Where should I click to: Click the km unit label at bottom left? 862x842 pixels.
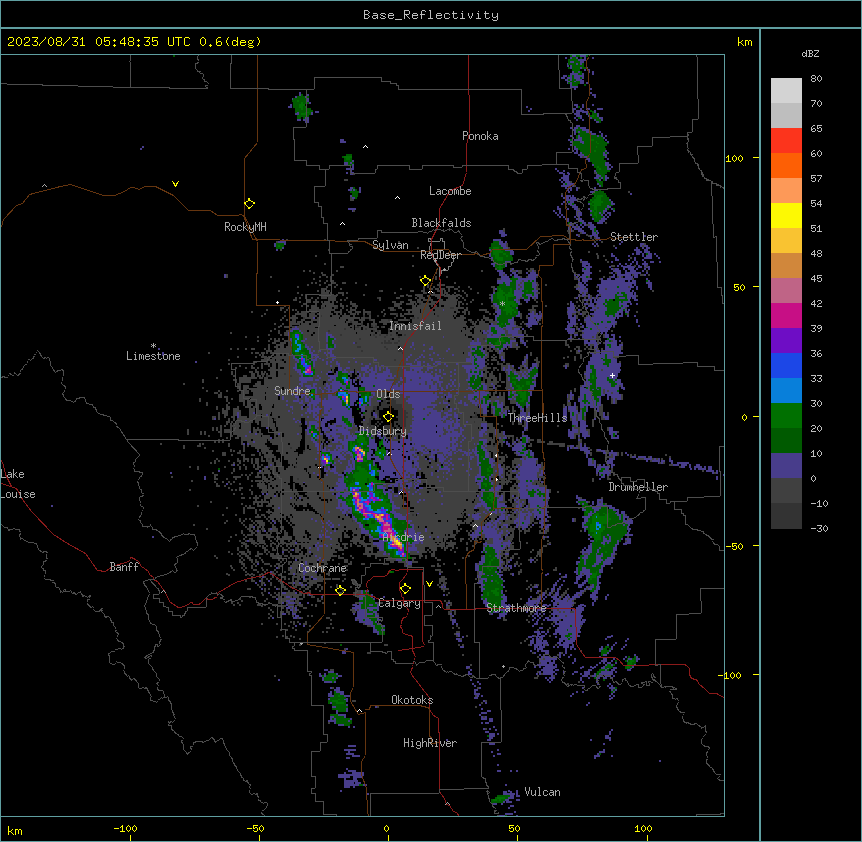tap(15, 831)
